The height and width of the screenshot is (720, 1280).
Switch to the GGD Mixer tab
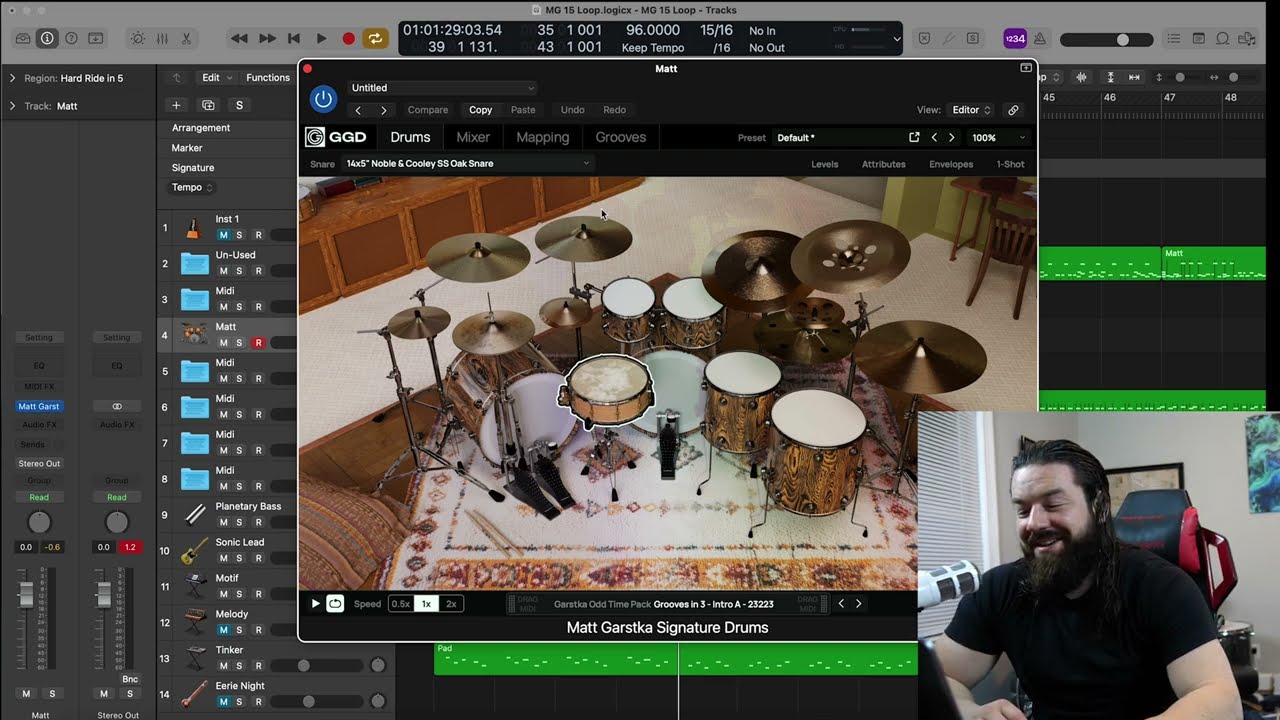coord(473,137)
